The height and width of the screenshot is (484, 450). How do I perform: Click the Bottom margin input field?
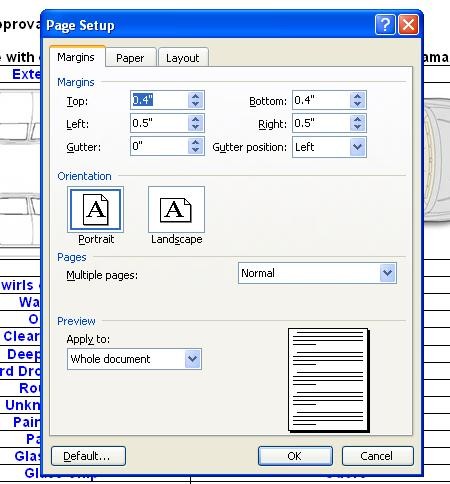[x=321, y=100]
